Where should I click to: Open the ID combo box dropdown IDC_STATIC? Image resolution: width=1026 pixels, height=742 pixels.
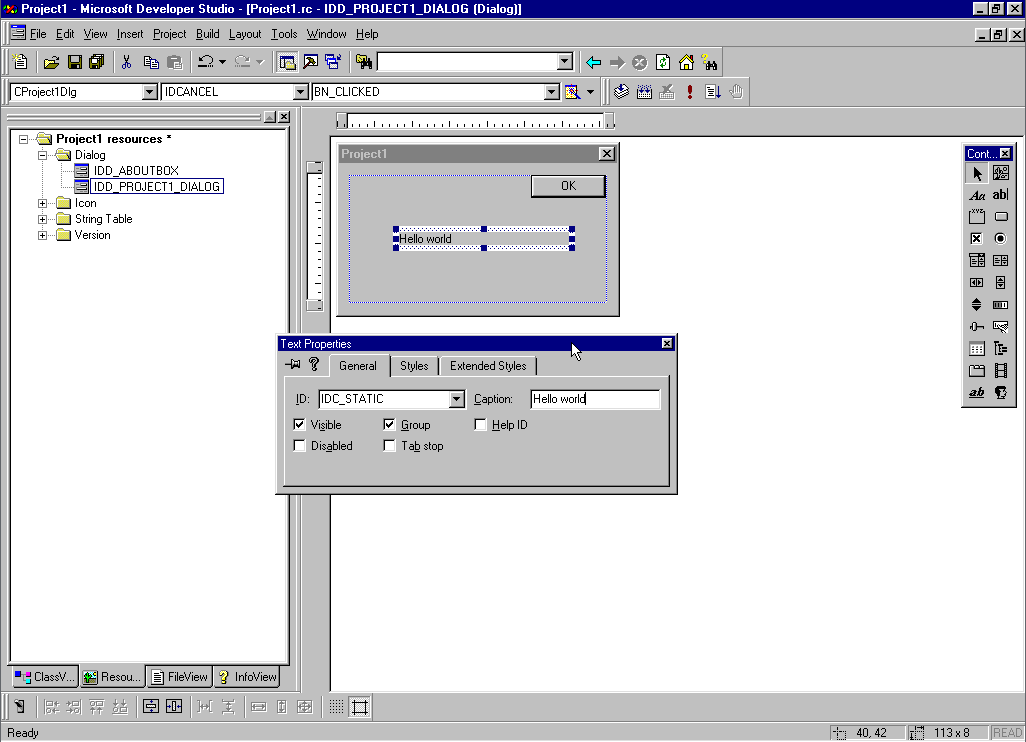[456, 399]
